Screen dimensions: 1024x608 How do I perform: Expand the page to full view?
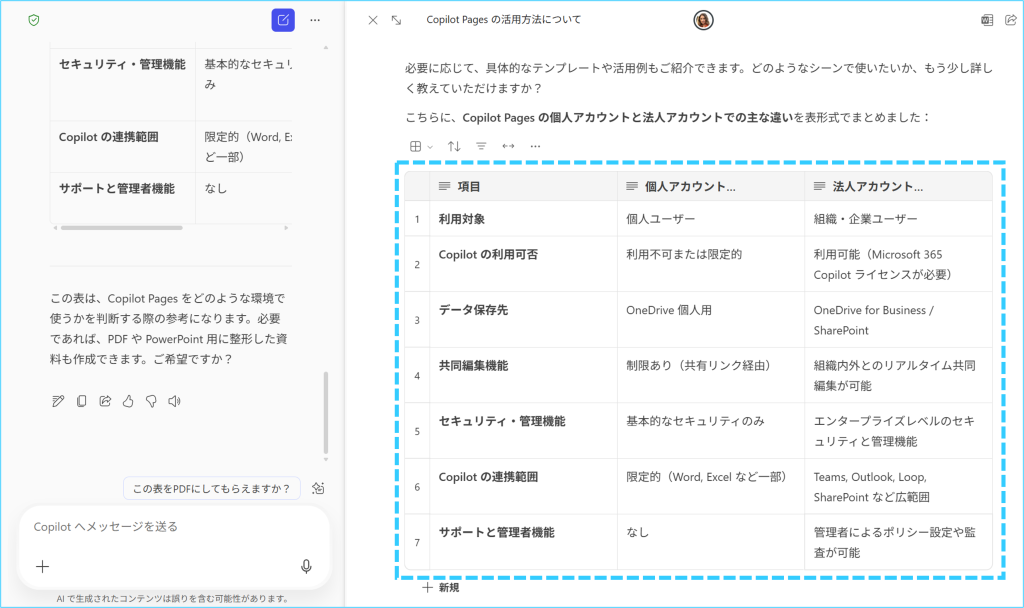[396, 20]
